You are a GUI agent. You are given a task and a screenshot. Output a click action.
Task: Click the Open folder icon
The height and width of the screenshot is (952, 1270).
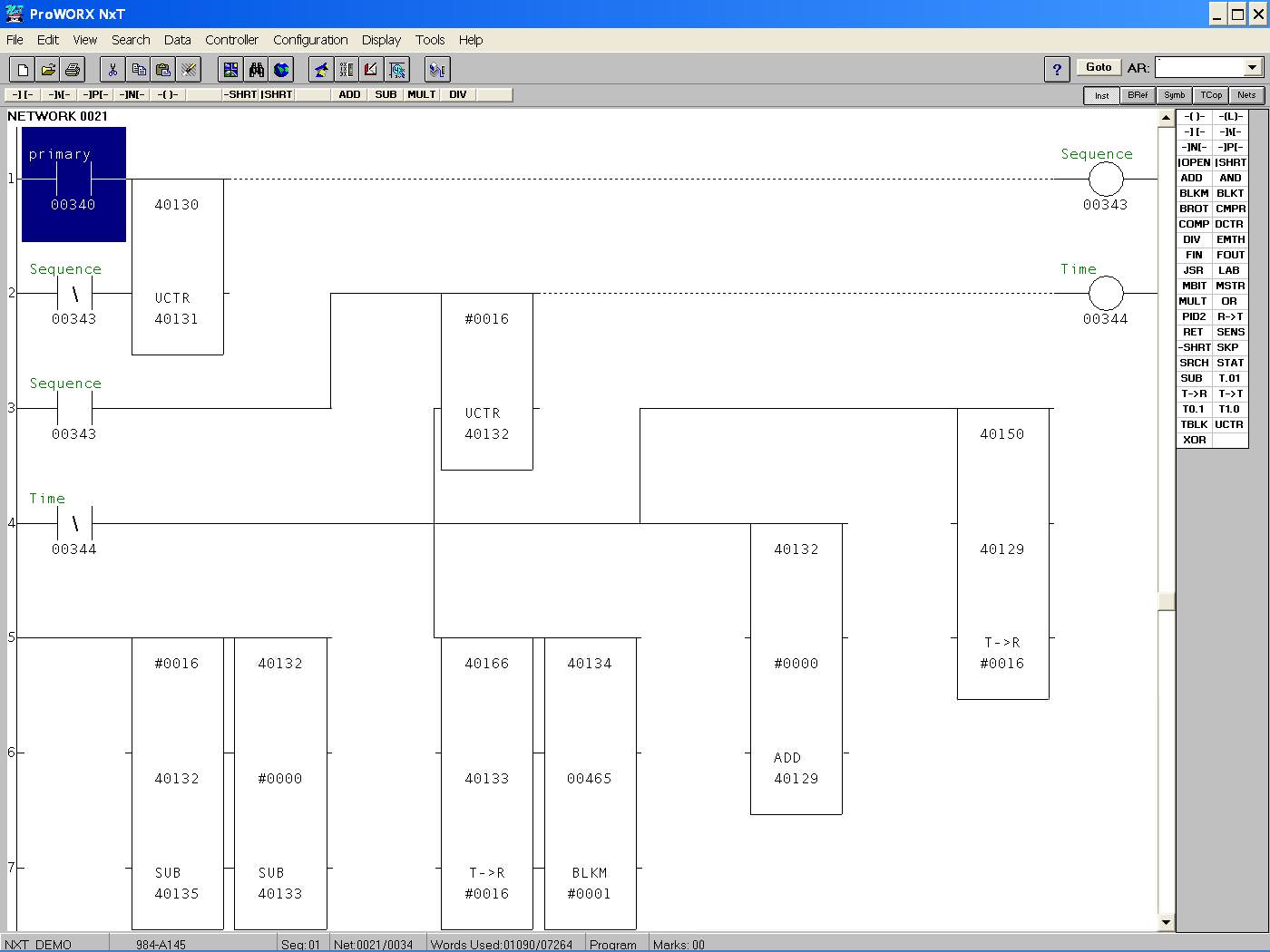[48, 69]
